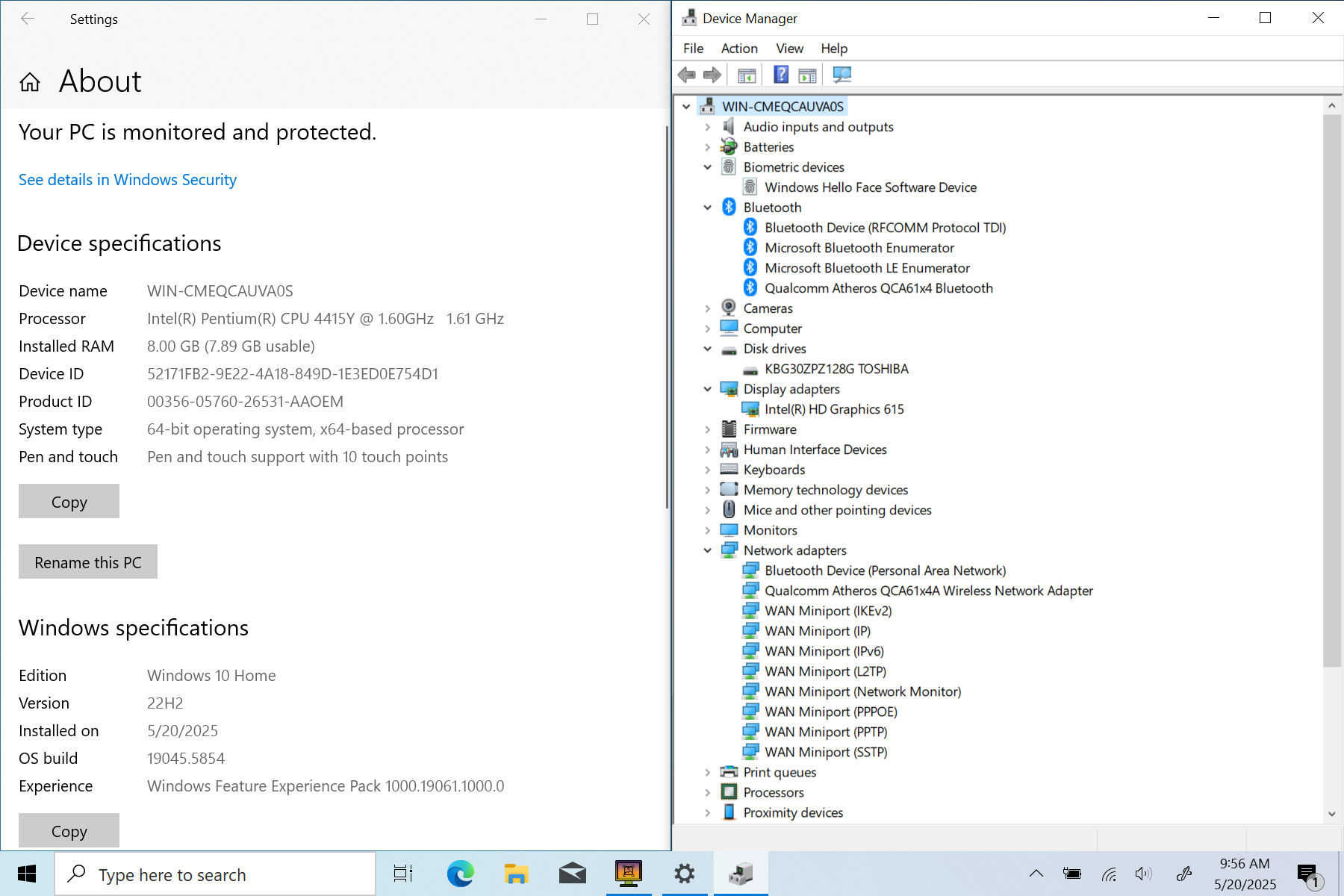
Task: Open File Explorer from the taskbar
Action: click(x=516, y=874)
